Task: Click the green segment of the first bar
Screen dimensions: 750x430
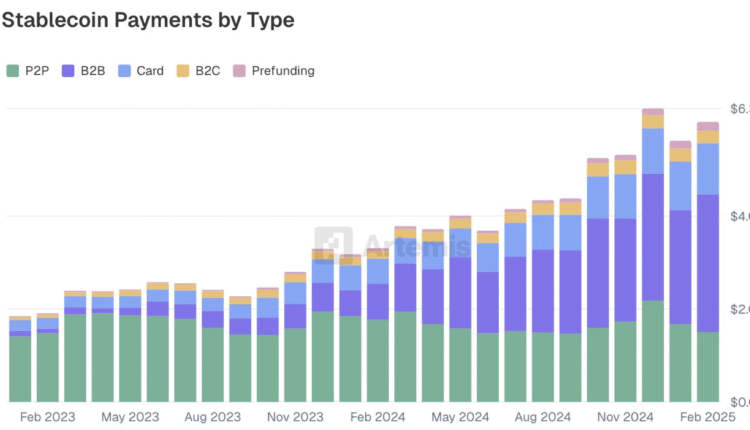Action: (x=20, y=368)
